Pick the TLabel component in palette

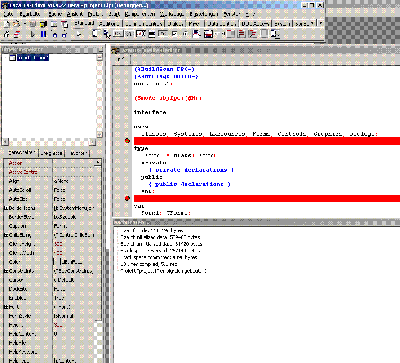[x=129, y=33]
